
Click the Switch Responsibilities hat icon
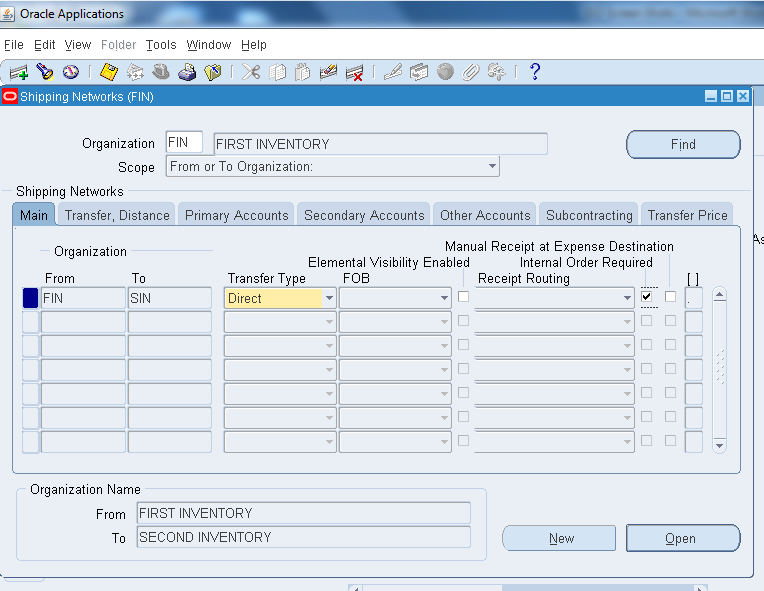tap(160, 72)
